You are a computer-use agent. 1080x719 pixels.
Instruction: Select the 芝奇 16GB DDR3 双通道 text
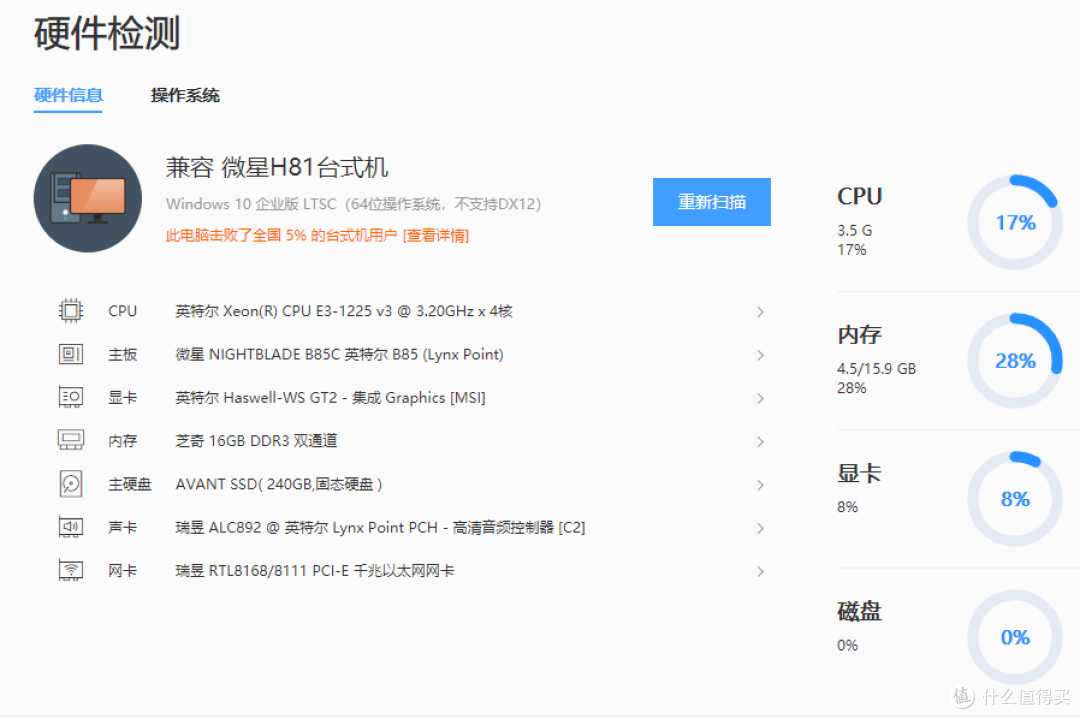tap(256, 441)
